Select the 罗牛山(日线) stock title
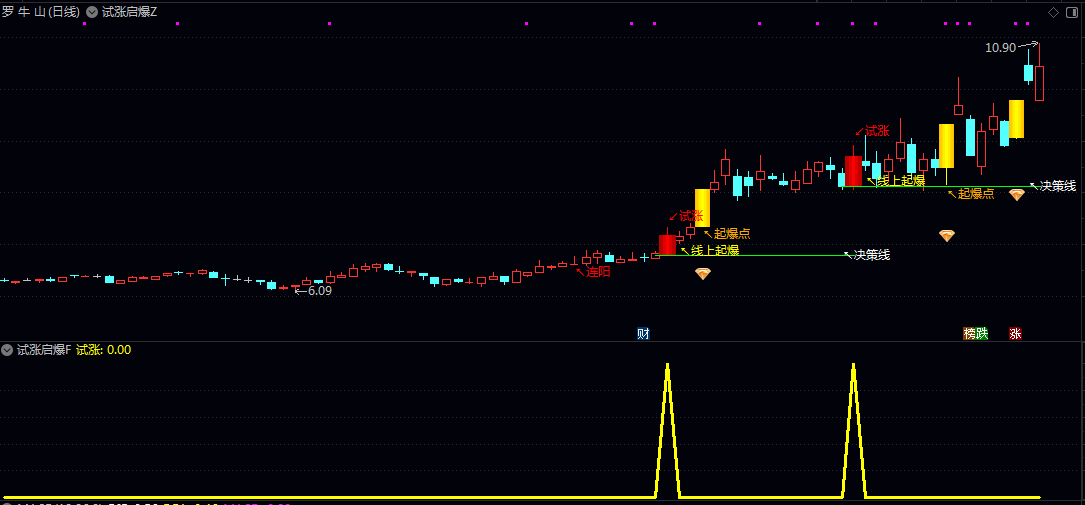This screenshot has width=1085, height=505. (41, 12)
